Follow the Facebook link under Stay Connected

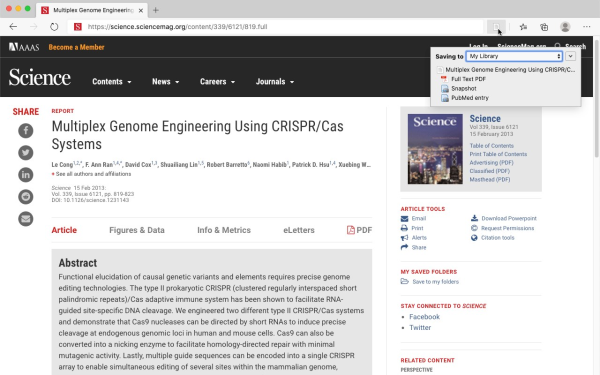tap(424, 317)
